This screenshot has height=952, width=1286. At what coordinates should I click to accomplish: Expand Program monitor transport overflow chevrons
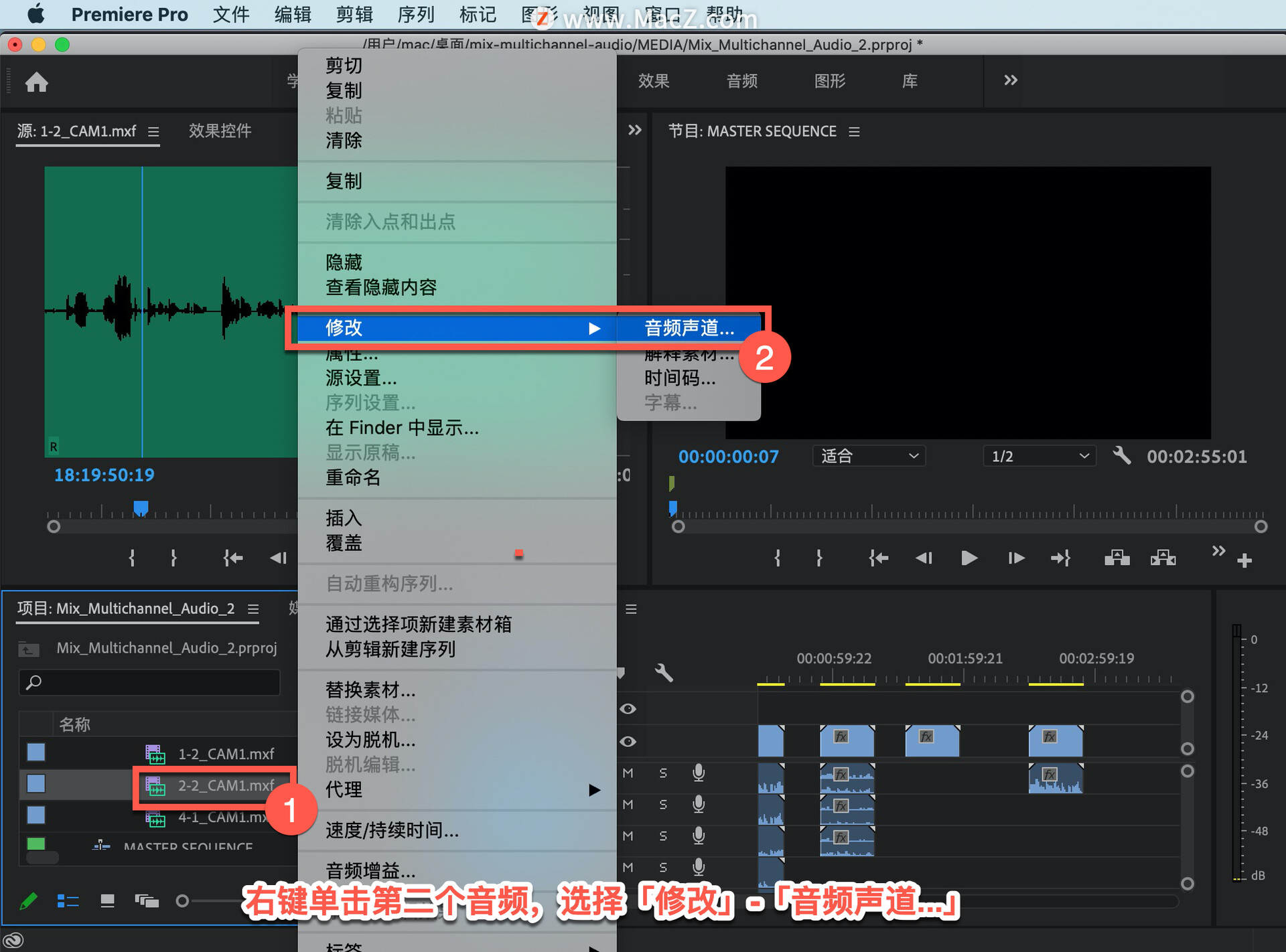(1218, 551)
